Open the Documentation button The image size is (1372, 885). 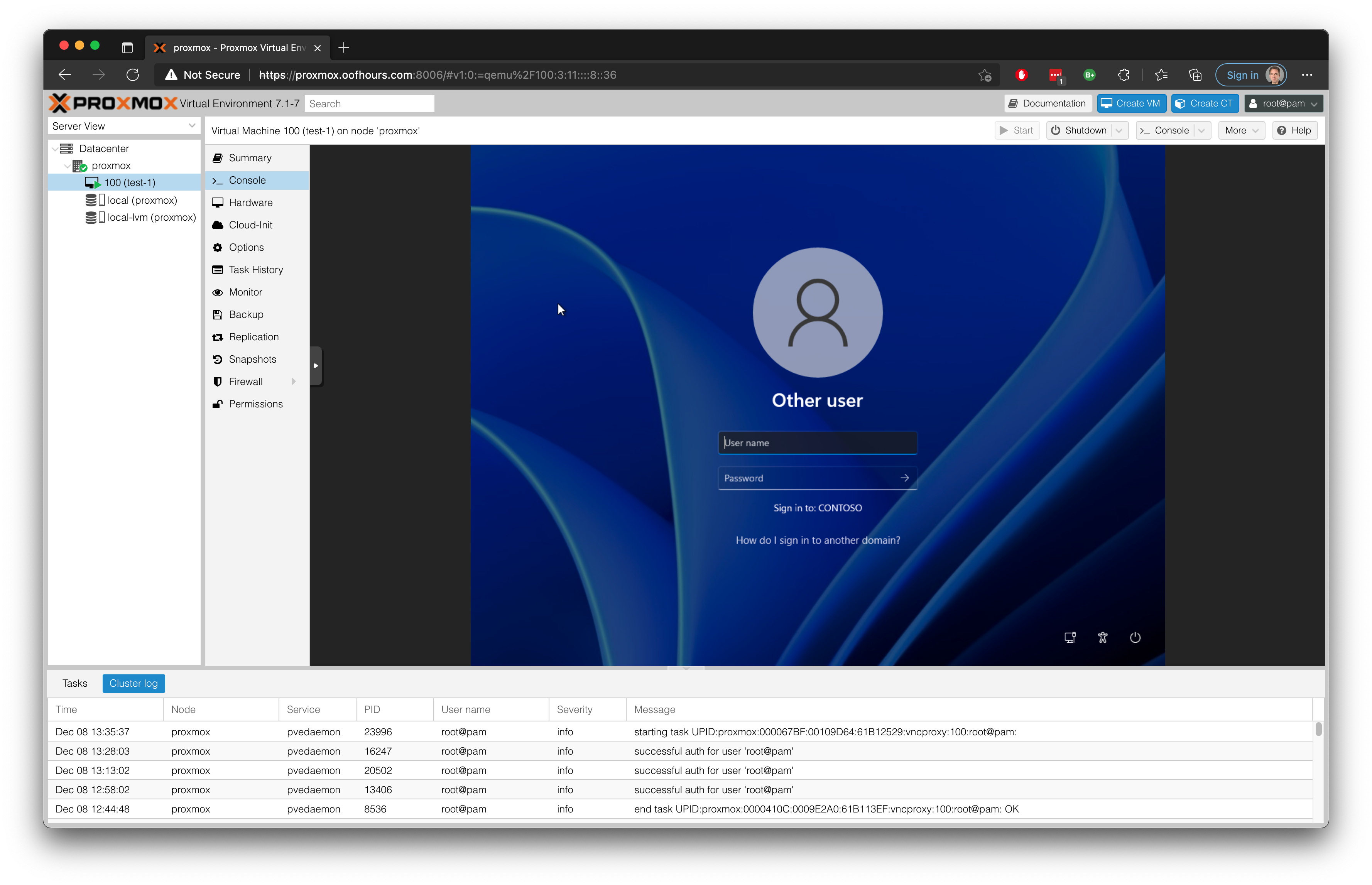1047,103
